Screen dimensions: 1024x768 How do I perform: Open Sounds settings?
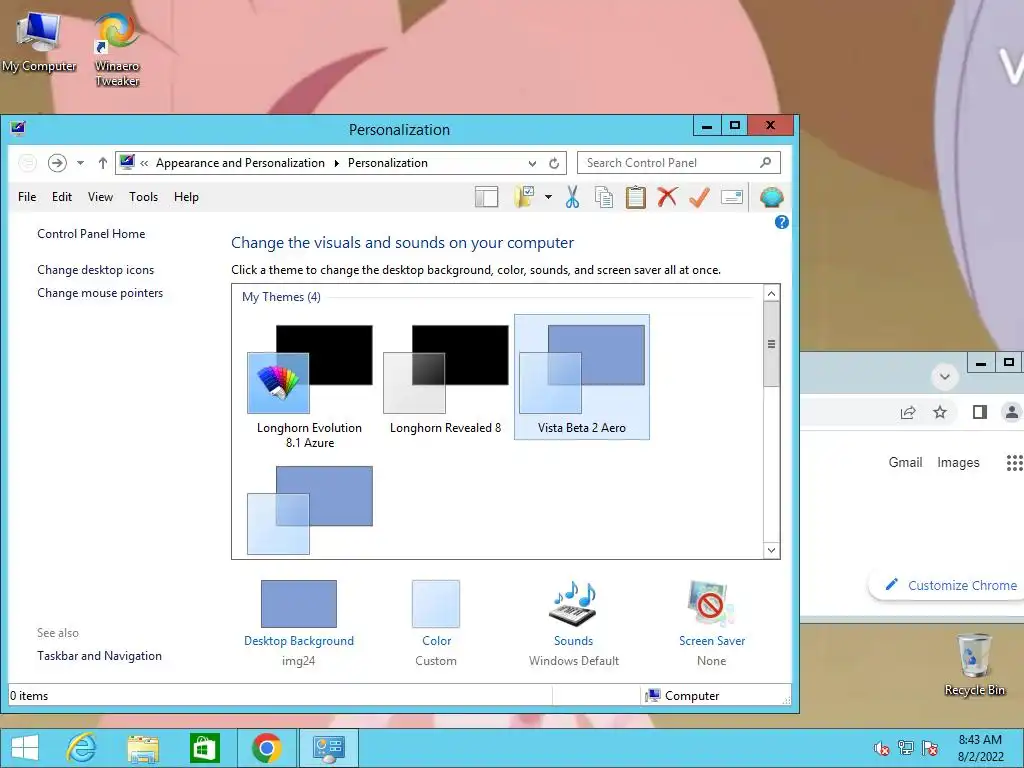point(573,623)
